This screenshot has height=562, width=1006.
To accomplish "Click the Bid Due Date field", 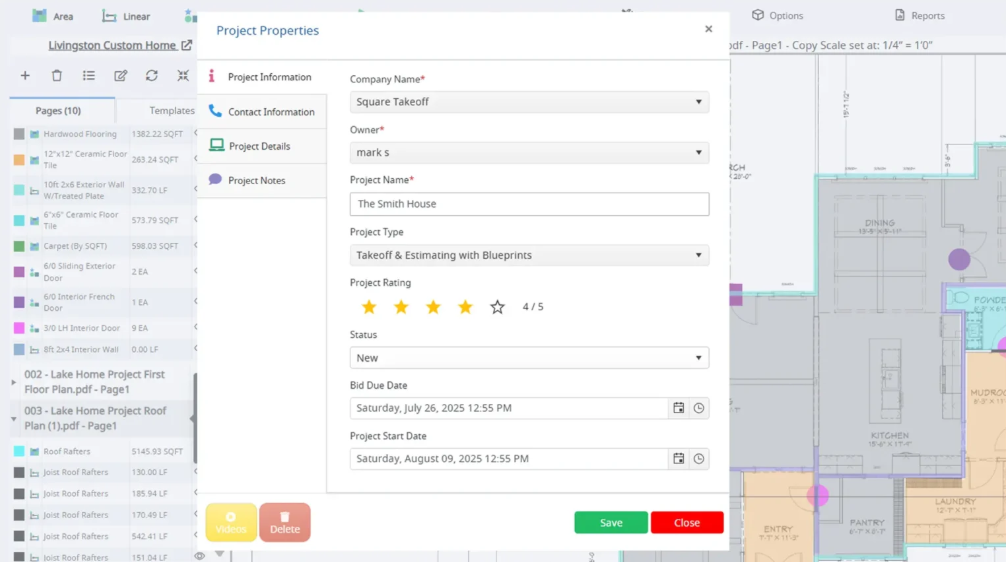I will (x=509, y=408).
